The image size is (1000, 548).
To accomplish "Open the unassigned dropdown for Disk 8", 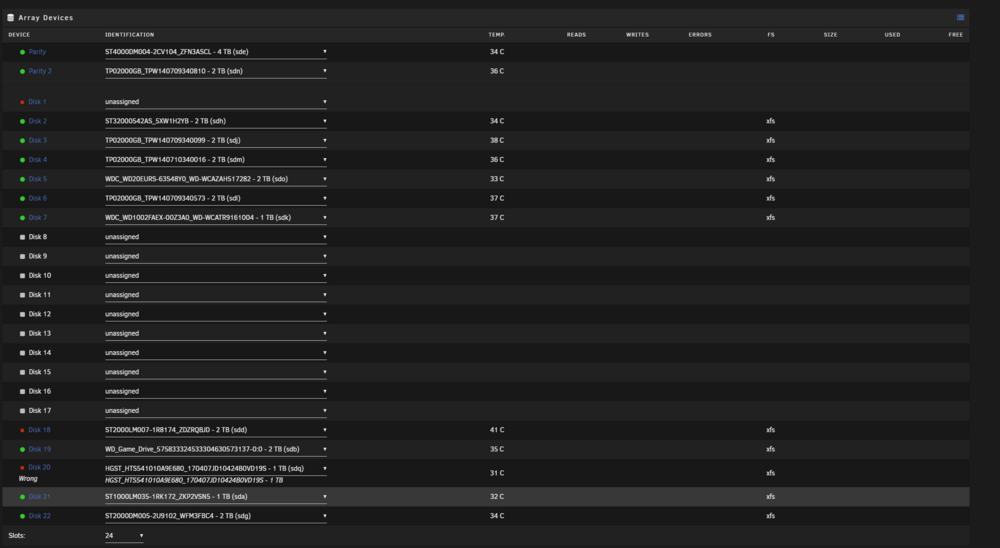I will (x=216, y=237).
